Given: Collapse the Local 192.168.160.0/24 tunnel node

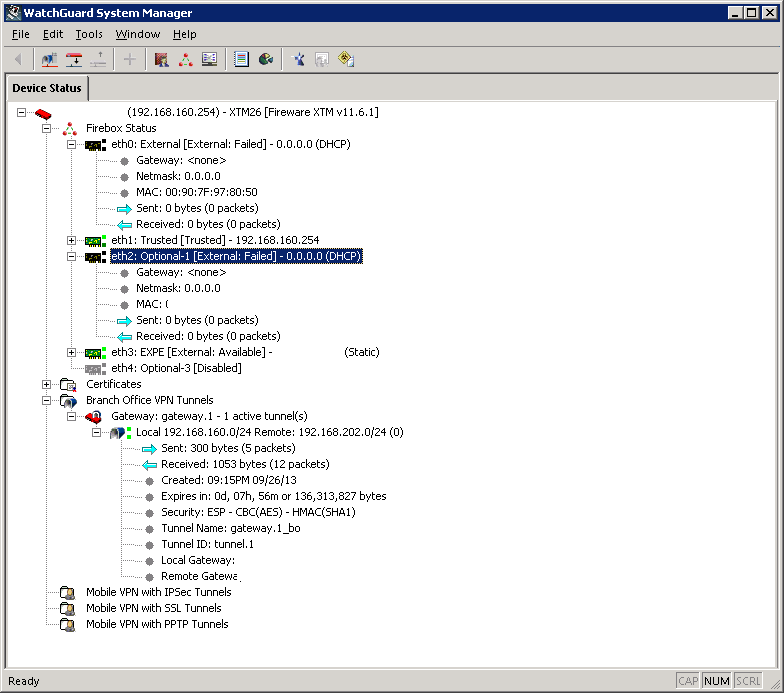Looking at the screenshot, I should 96,432.
